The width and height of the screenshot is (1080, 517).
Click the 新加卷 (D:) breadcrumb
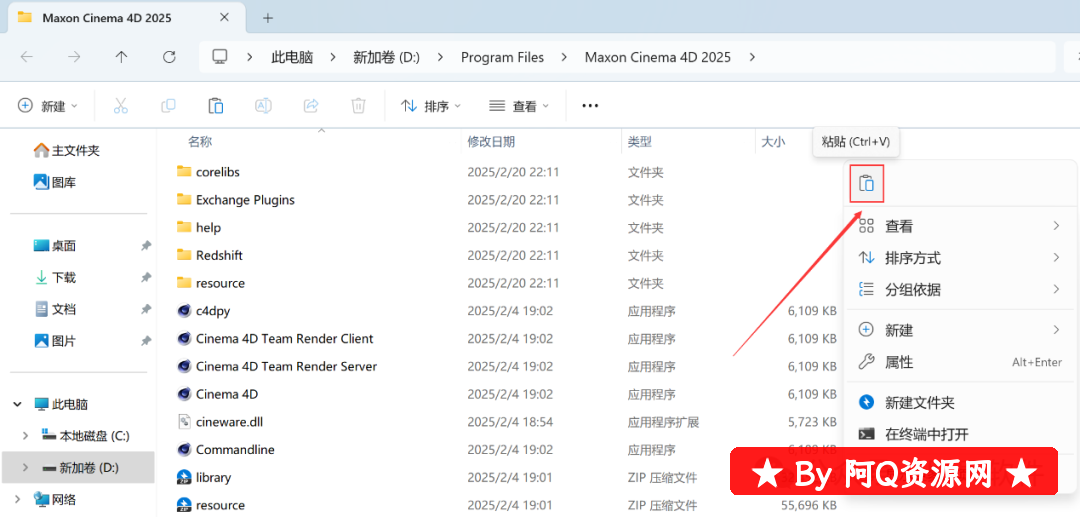[386, 57]
